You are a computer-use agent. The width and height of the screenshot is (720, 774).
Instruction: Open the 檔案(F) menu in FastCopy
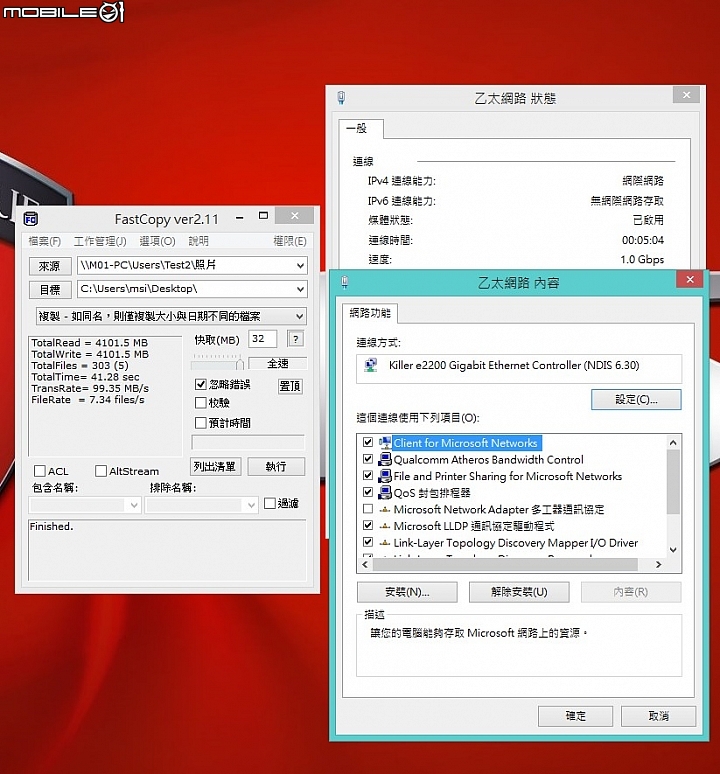44,241
